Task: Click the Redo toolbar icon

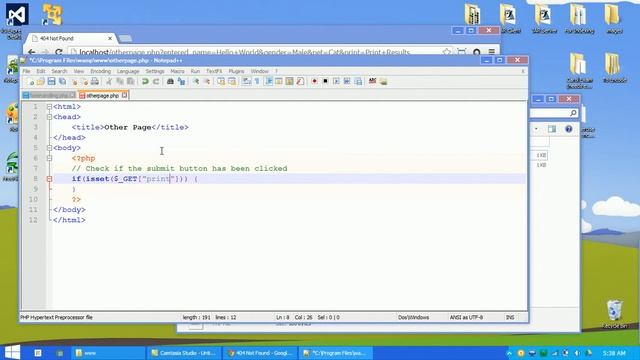Action: coord(156,82)
